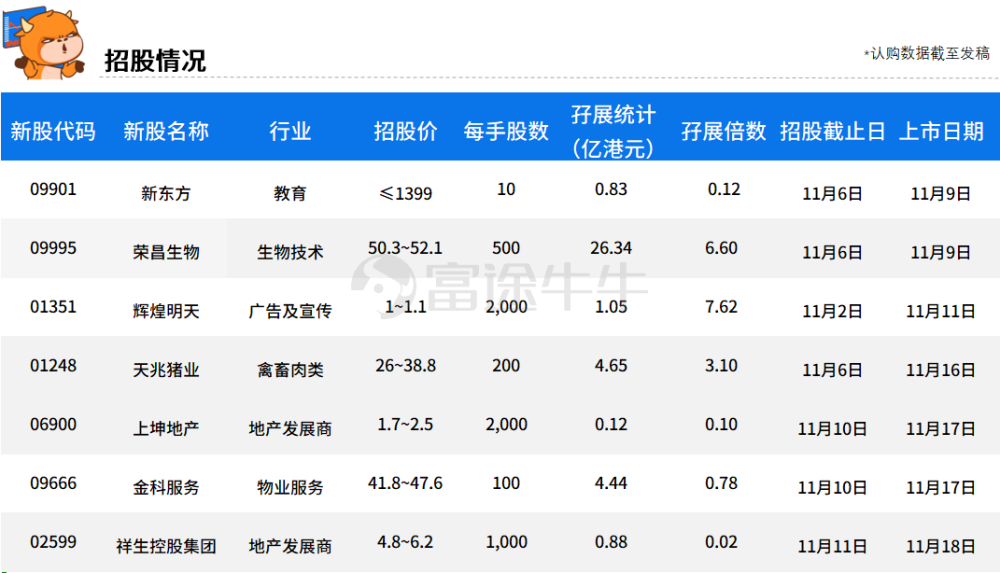Click the 每手股数 column header
This screenshot has width=1000, height=573.
506,131
